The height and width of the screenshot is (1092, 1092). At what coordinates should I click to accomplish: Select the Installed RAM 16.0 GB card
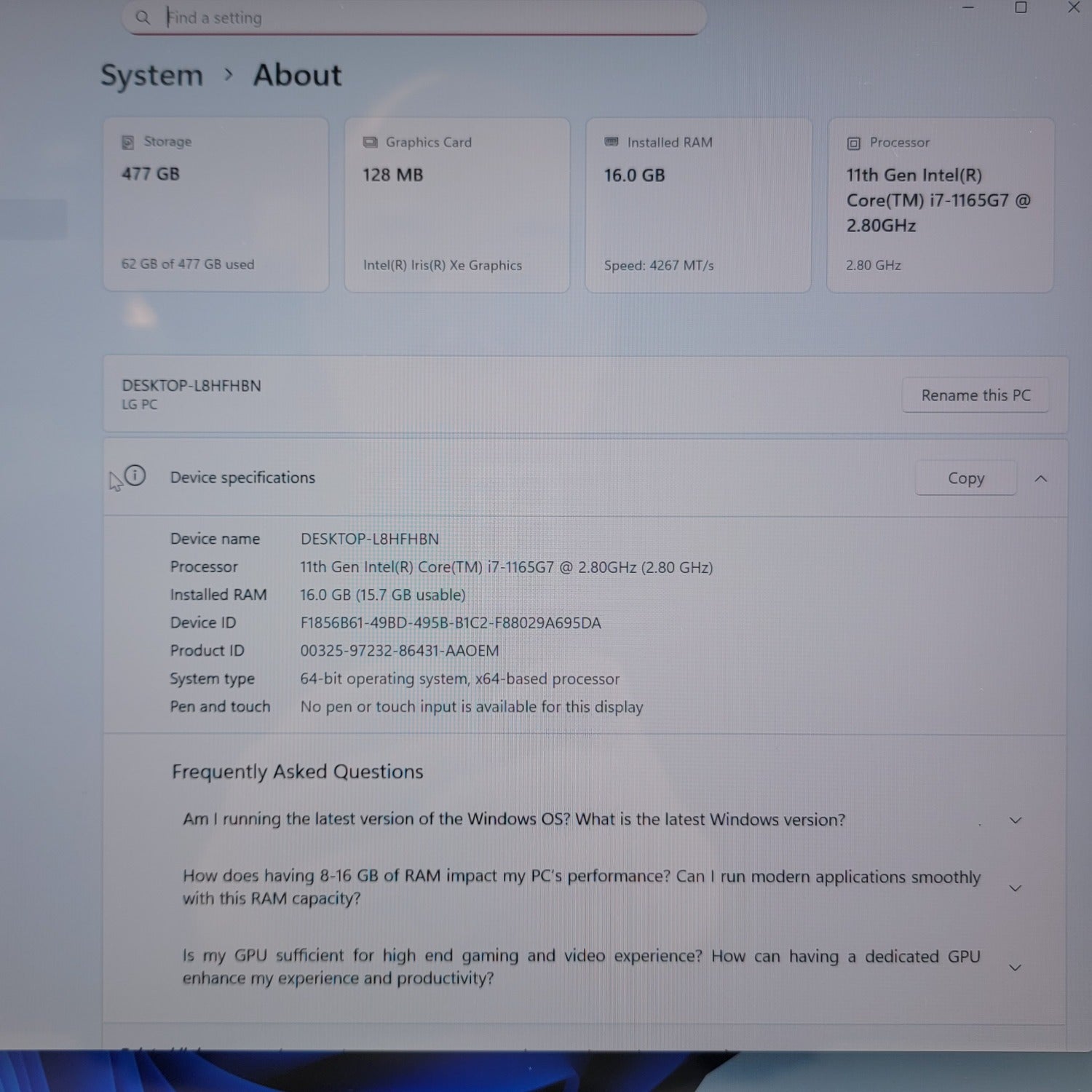click(698, 205)
